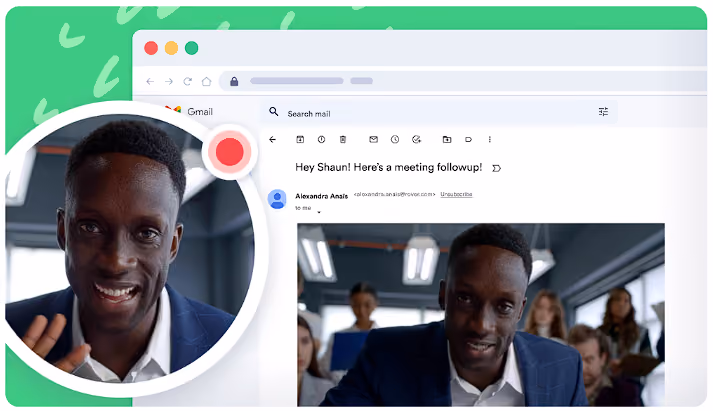Click the importance marker beside subject
The image size is (713, 411).
click(x=497, y=168)
